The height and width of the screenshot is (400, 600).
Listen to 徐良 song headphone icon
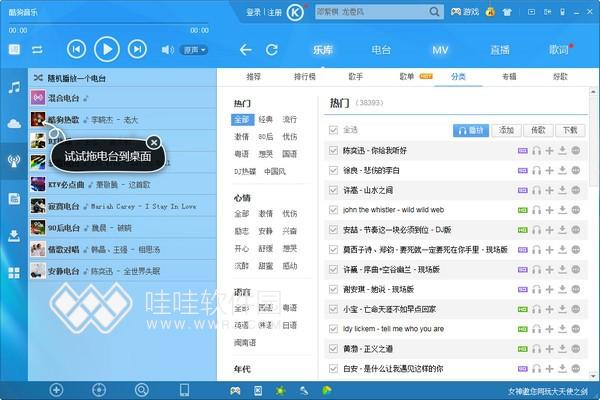click(x=536, y=170)
